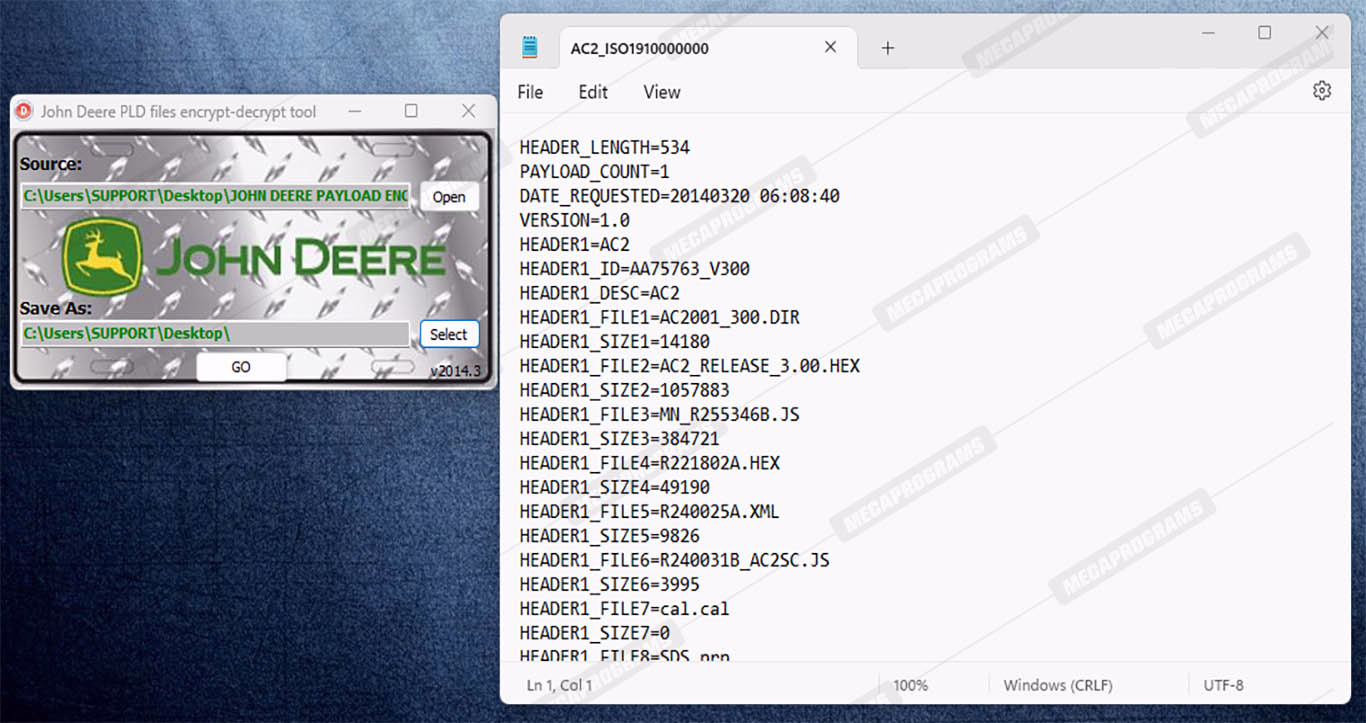Image resolution: width=1366 pixels, height=723 pixels.
Task: Click the Source file path field
Action: tap(215, 196)
